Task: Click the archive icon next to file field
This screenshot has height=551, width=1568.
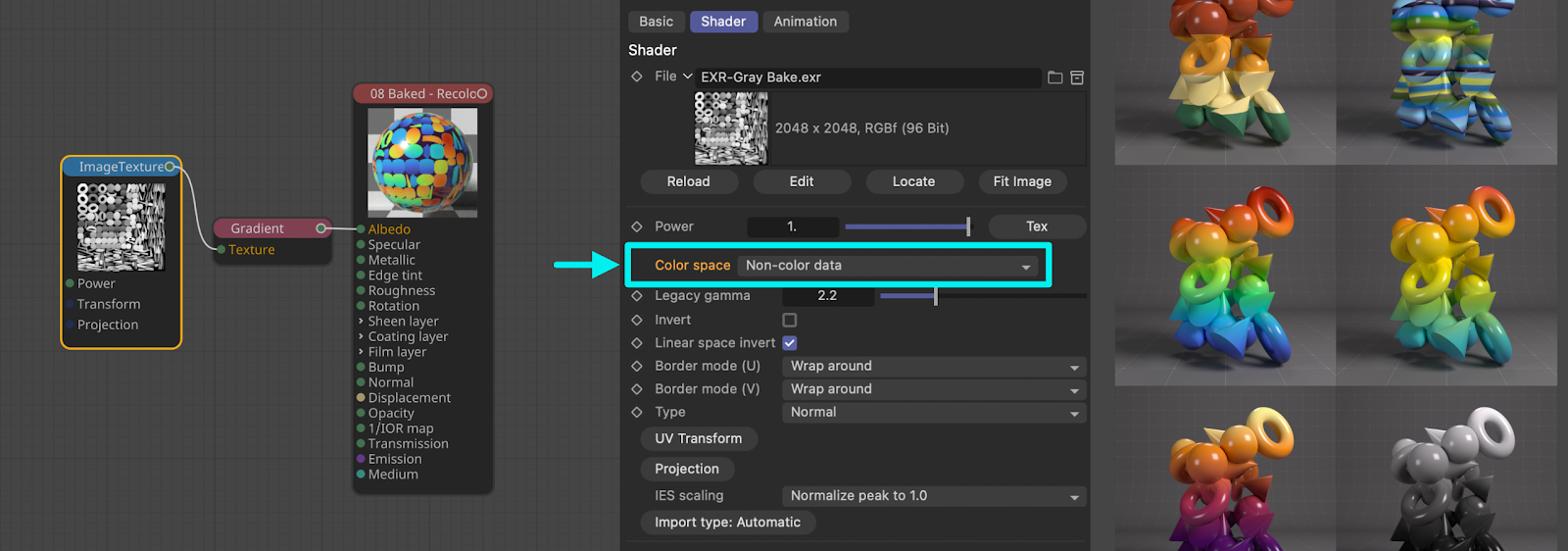Action: point(1077,77)
